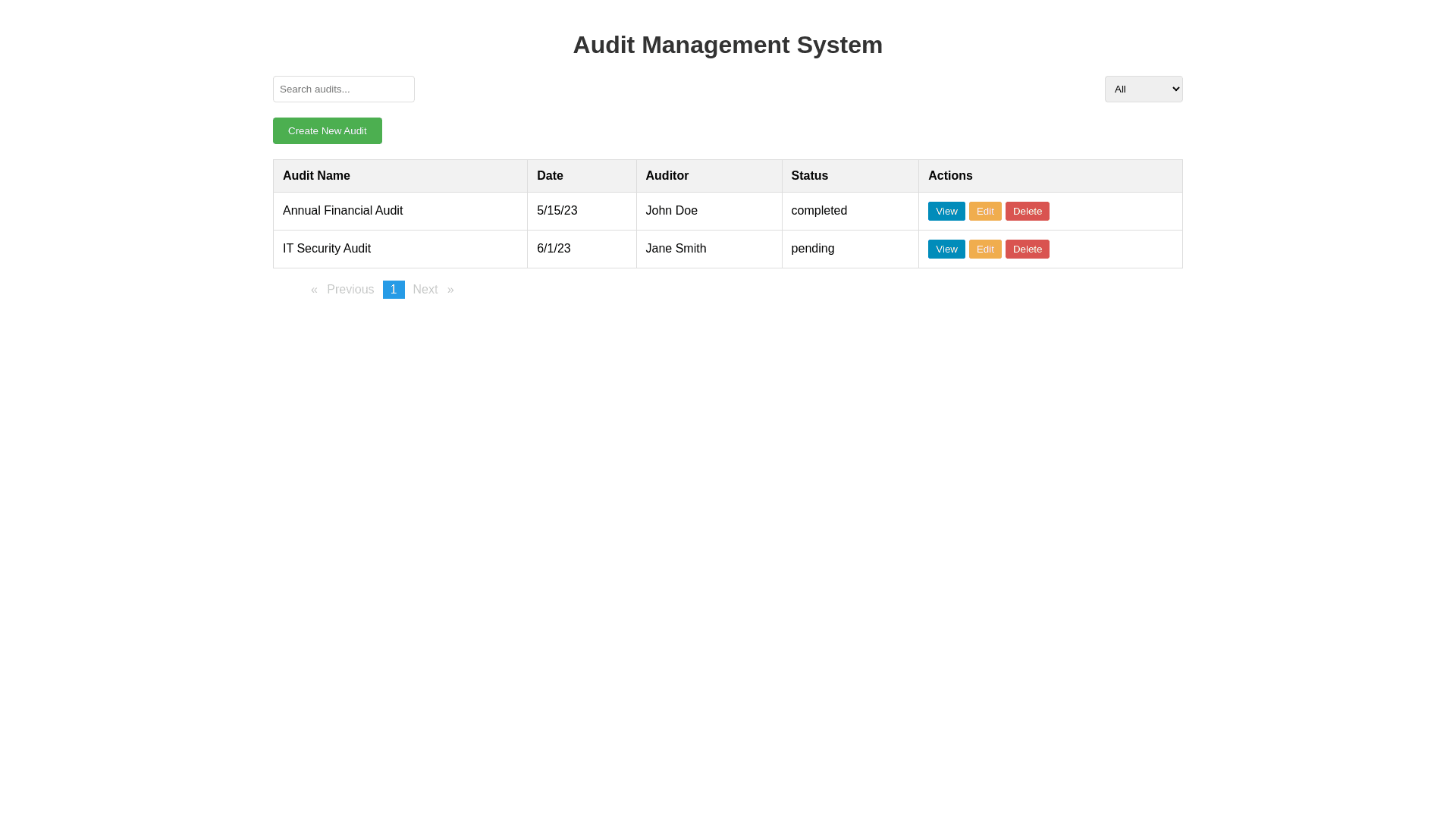Click the Auditor column header
This screenshot has height=819, width=1456.
pyautogui.click(x=667, y=176)
